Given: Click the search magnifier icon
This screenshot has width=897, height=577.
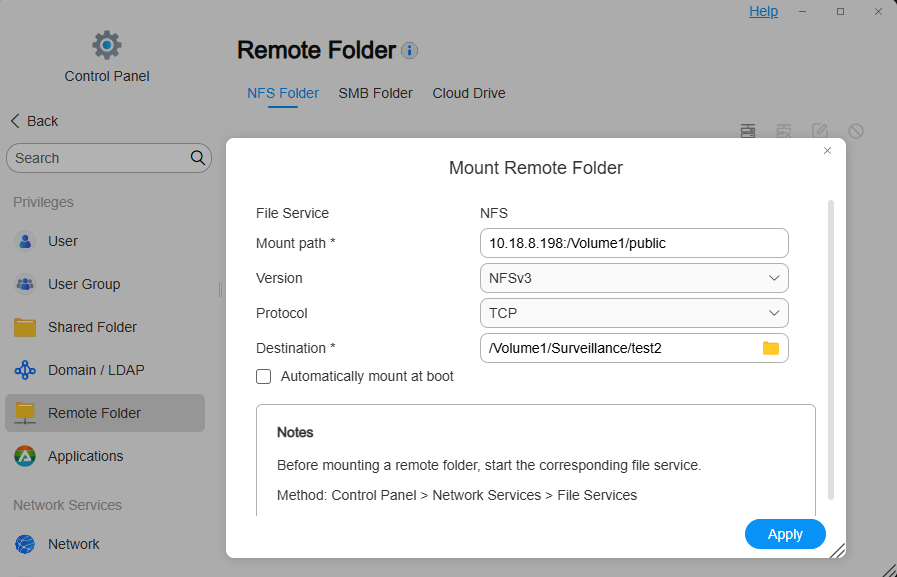Looking at the screenshot, I should coord(198,158).
